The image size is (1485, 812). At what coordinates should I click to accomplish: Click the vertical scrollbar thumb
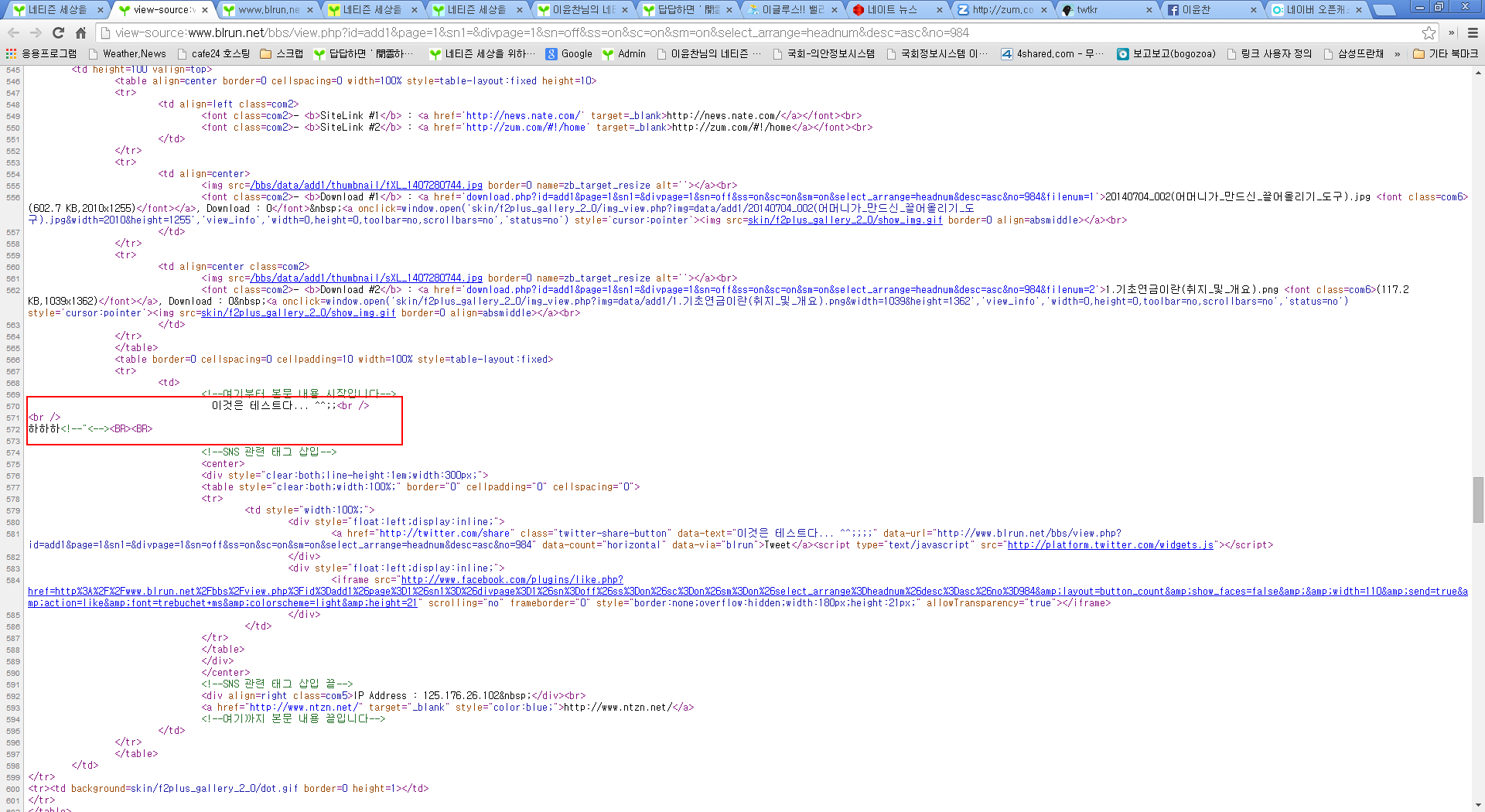click(x=1478, y=500)
